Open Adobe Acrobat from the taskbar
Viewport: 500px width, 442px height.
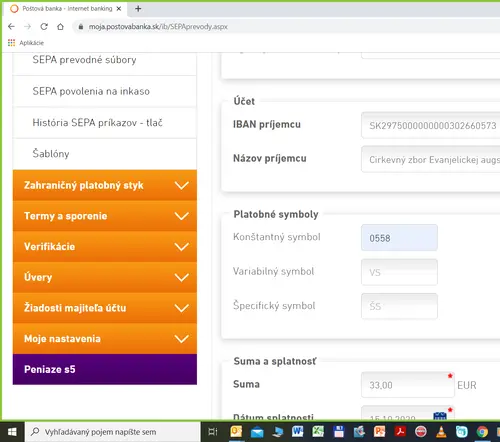pos(400,432)
